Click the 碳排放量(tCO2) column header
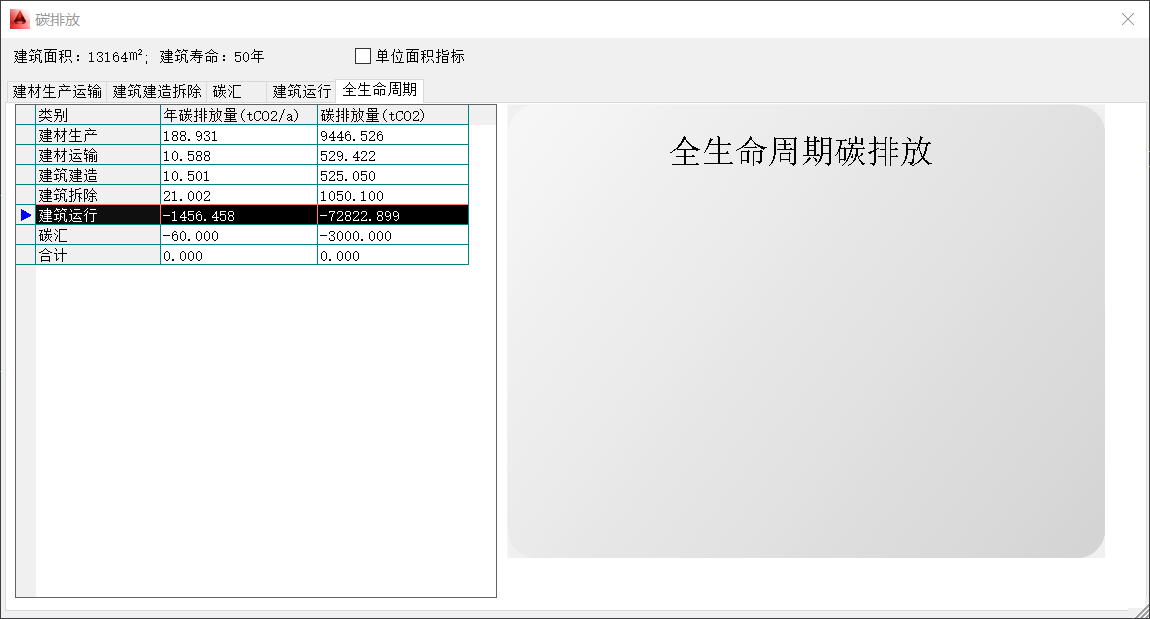The width and height of the screenshot is (1150, 619). point(392,115)
